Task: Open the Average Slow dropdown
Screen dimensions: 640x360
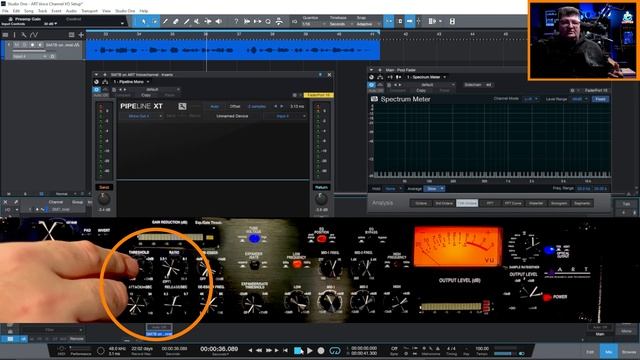Action: (435, 189)
